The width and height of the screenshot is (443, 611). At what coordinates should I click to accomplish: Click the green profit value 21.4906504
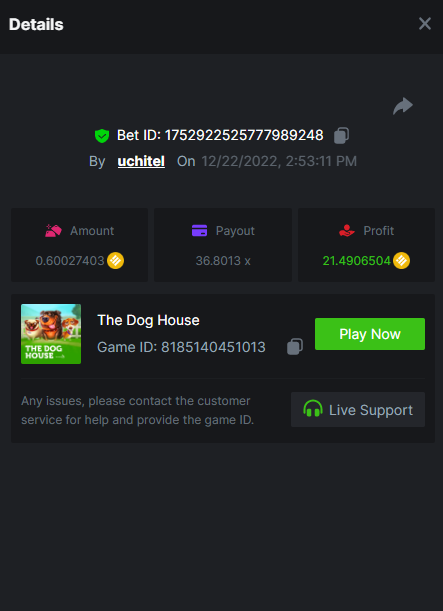(357, 261)
